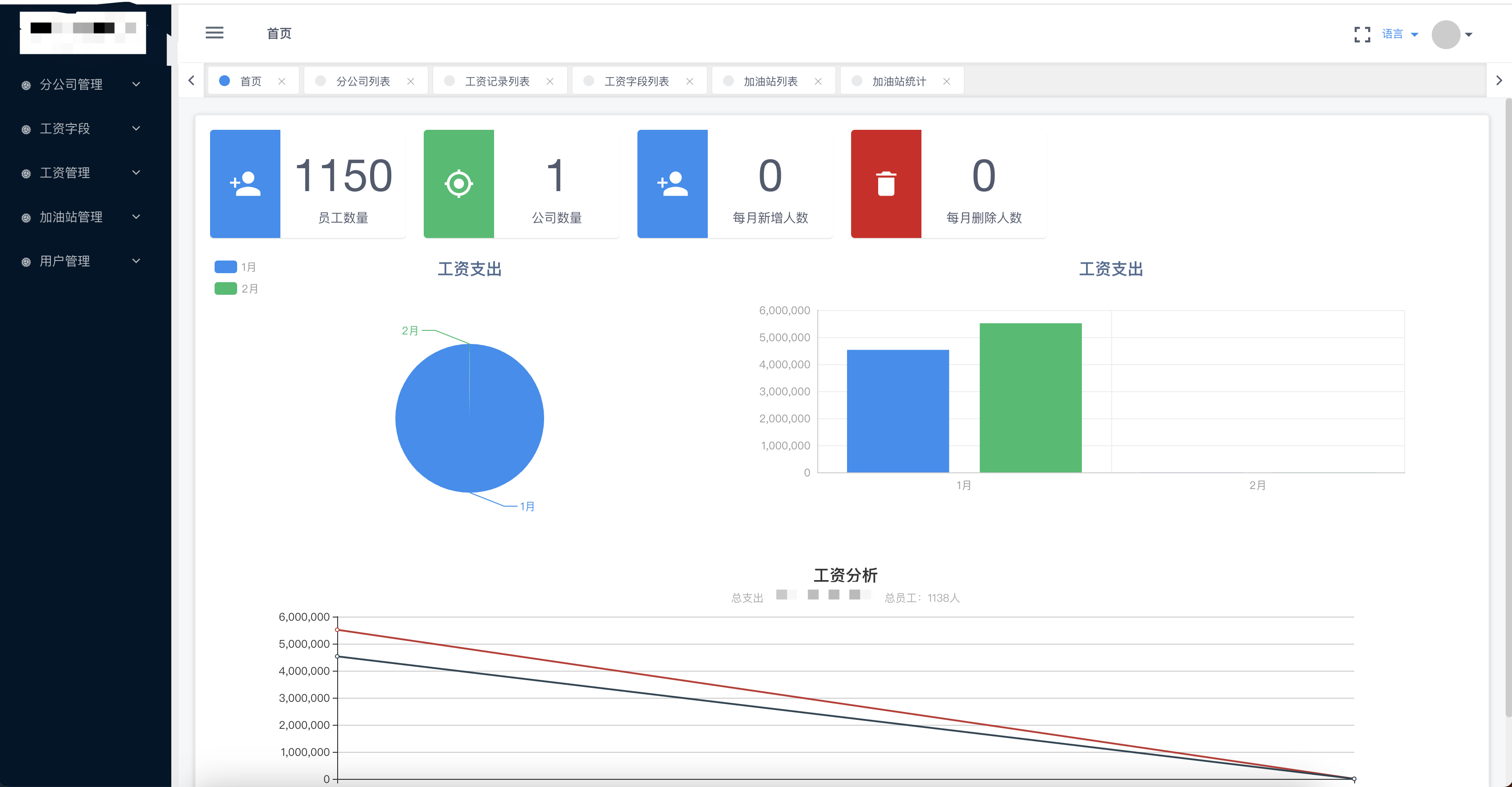This screenshot has height=787, width=1512.
Task: Click the 员工数量 add-person icon
Action: pos(245,184)
